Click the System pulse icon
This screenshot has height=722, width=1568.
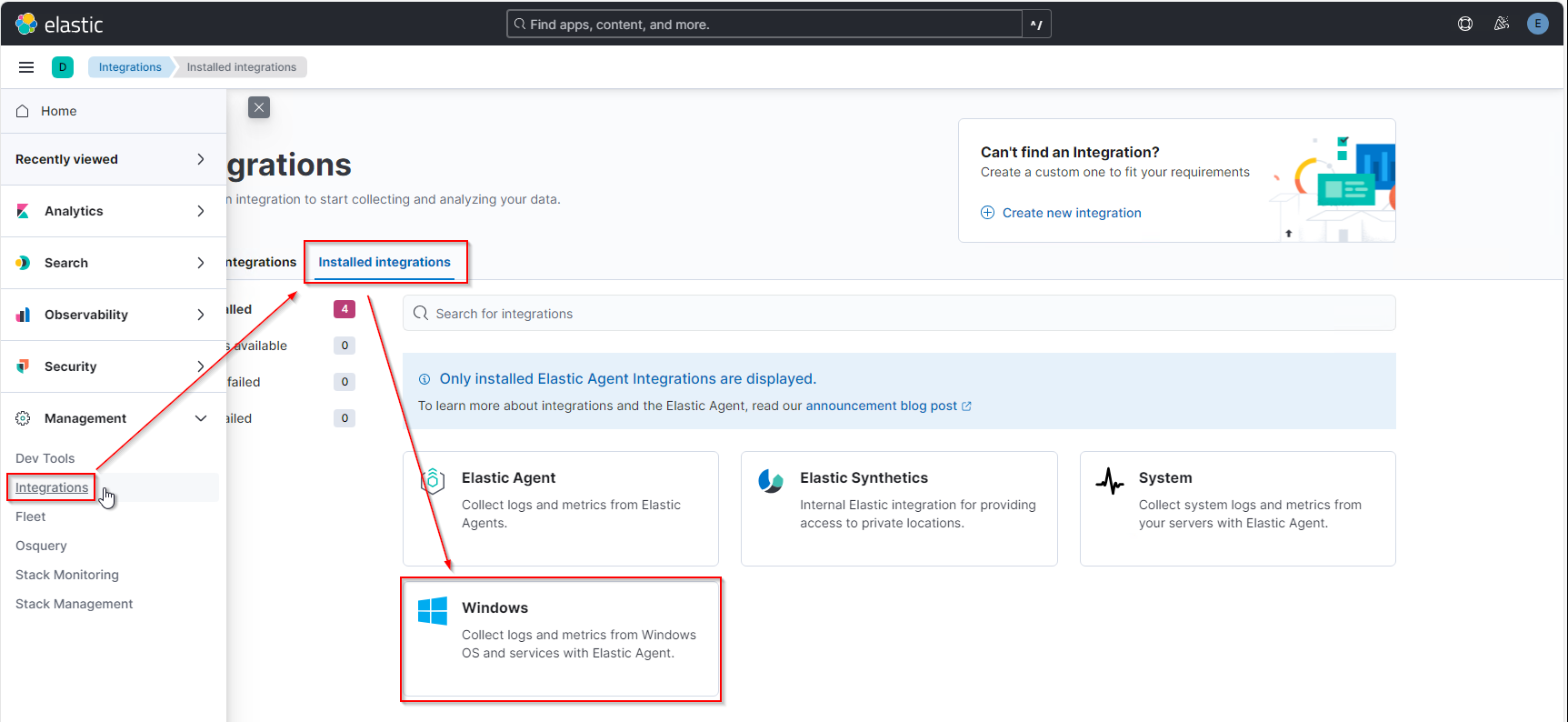point(1110,480)
